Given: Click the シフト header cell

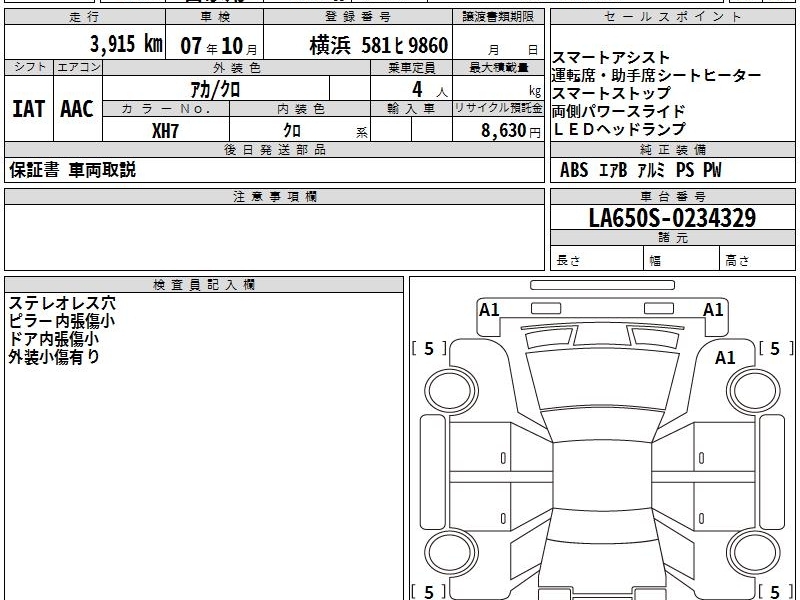Looking at the screenshot, I should [x=30, y=67].
